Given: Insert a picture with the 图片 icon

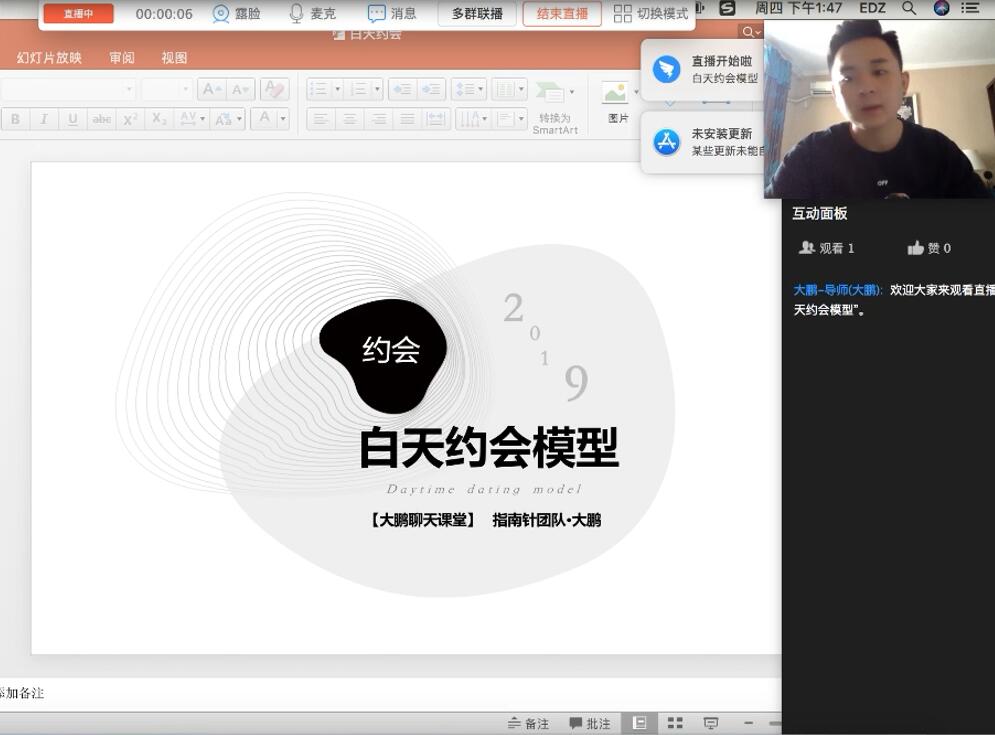Looking at the screenshot, I should 617,100.
